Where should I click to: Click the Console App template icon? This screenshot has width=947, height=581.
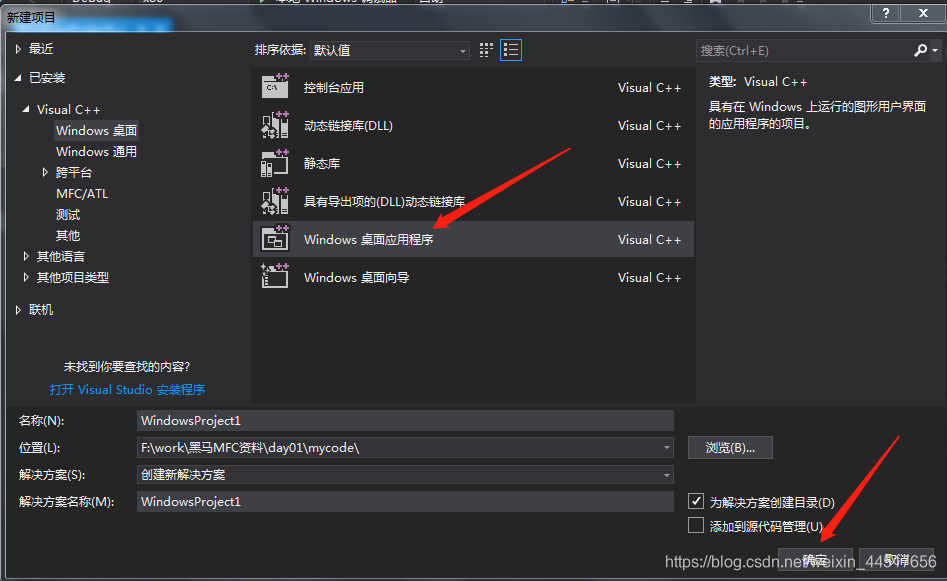pyautogui.click(x=275, y=86)
